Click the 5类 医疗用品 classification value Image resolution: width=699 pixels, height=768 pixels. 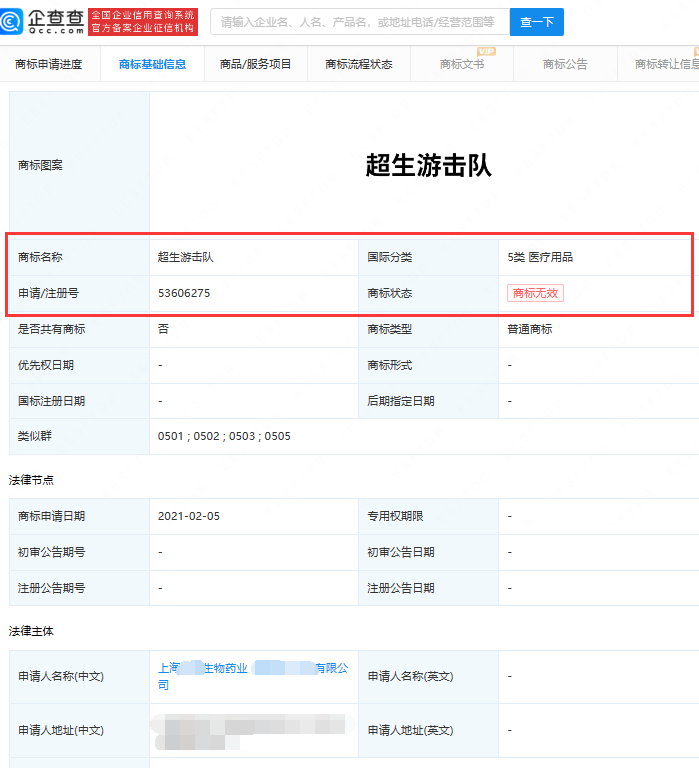pos(540,257)
